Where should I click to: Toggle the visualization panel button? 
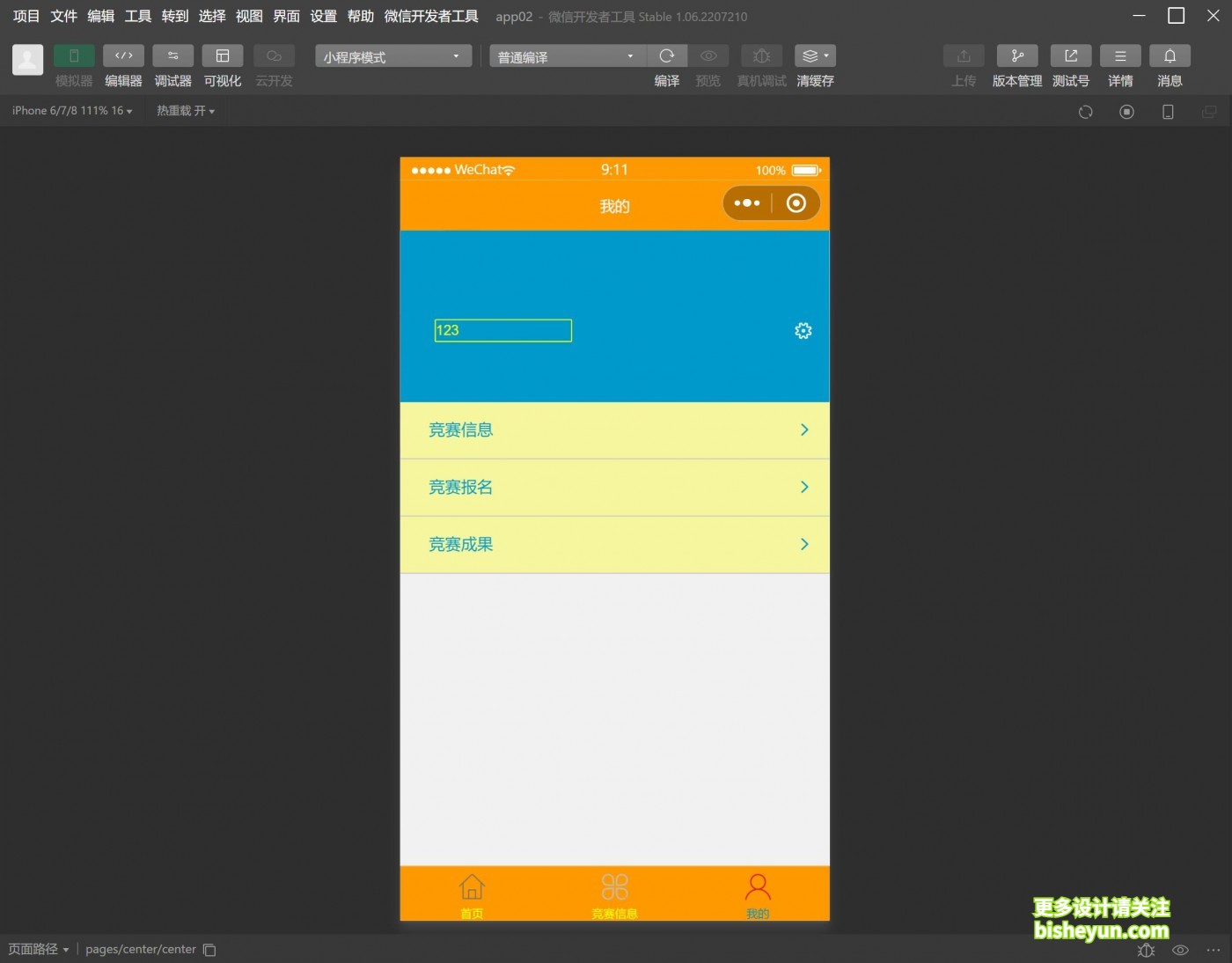point(223,55)
